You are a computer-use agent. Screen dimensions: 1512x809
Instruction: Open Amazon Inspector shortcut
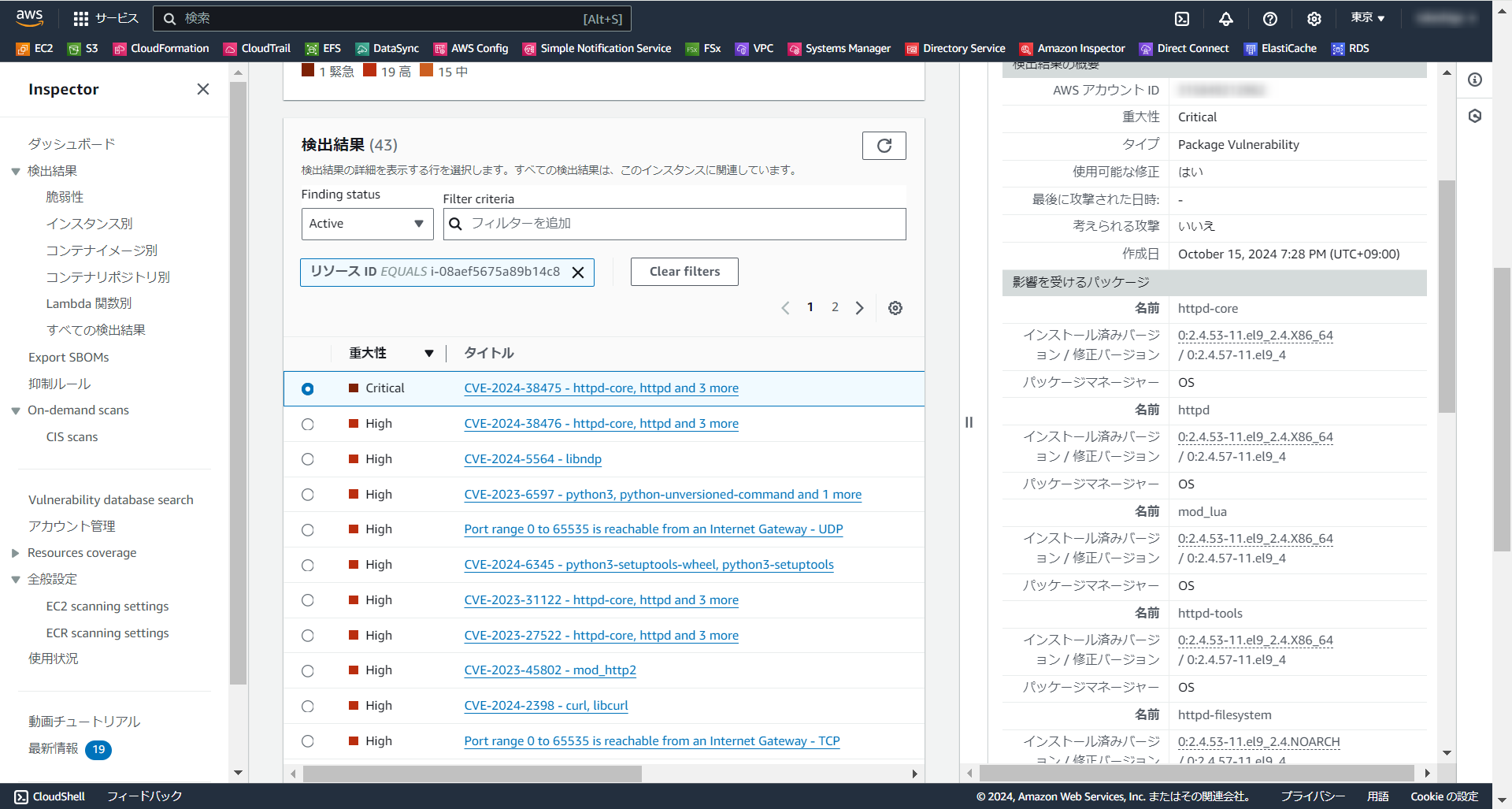click(1073, 48)
